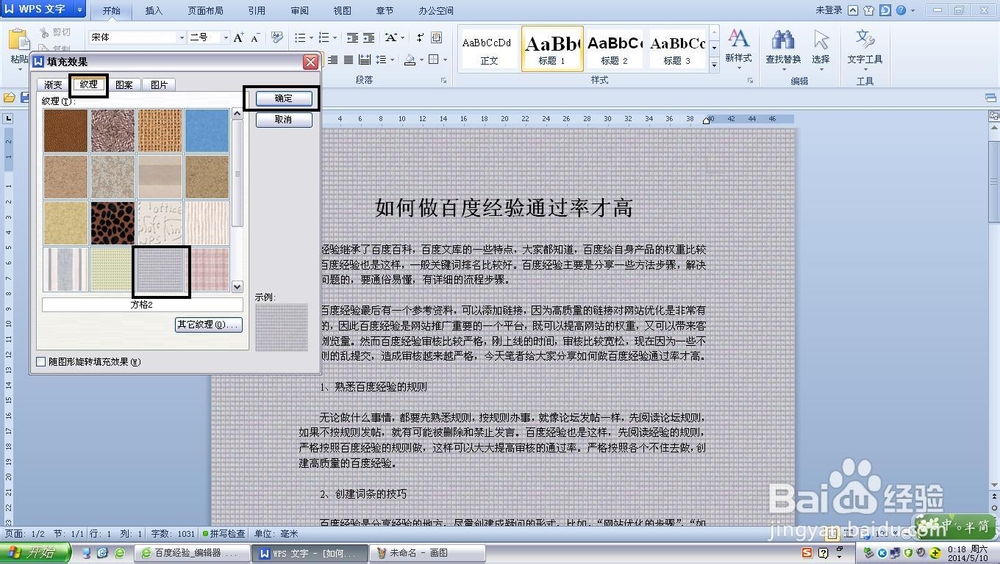The width and height of the screenshot is (1000, 564).
Task: Open the 视图 View ribbon tab
Action: 342,10
